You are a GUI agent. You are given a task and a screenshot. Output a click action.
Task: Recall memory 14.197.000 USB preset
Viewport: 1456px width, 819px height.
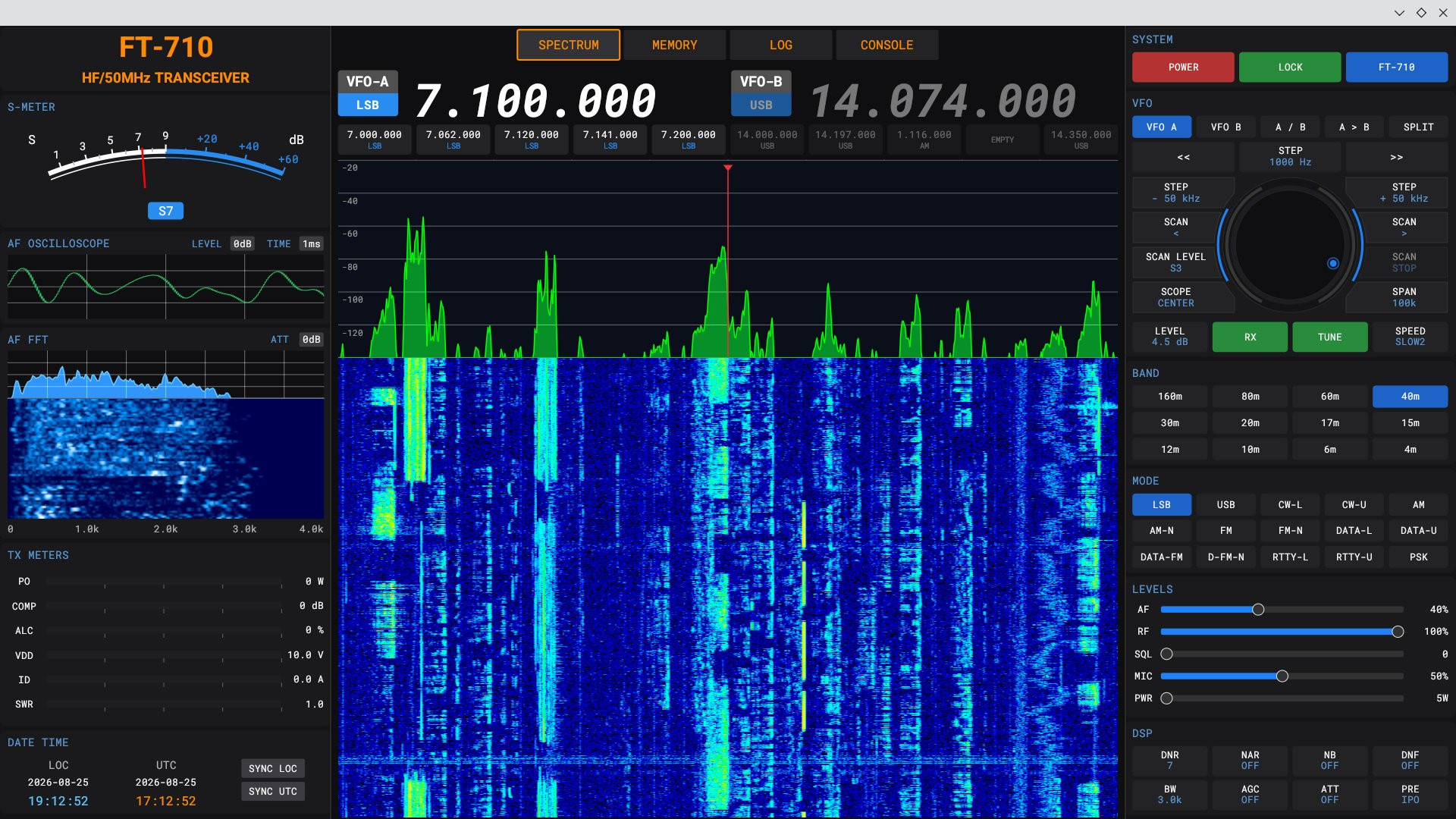[845, 140]
